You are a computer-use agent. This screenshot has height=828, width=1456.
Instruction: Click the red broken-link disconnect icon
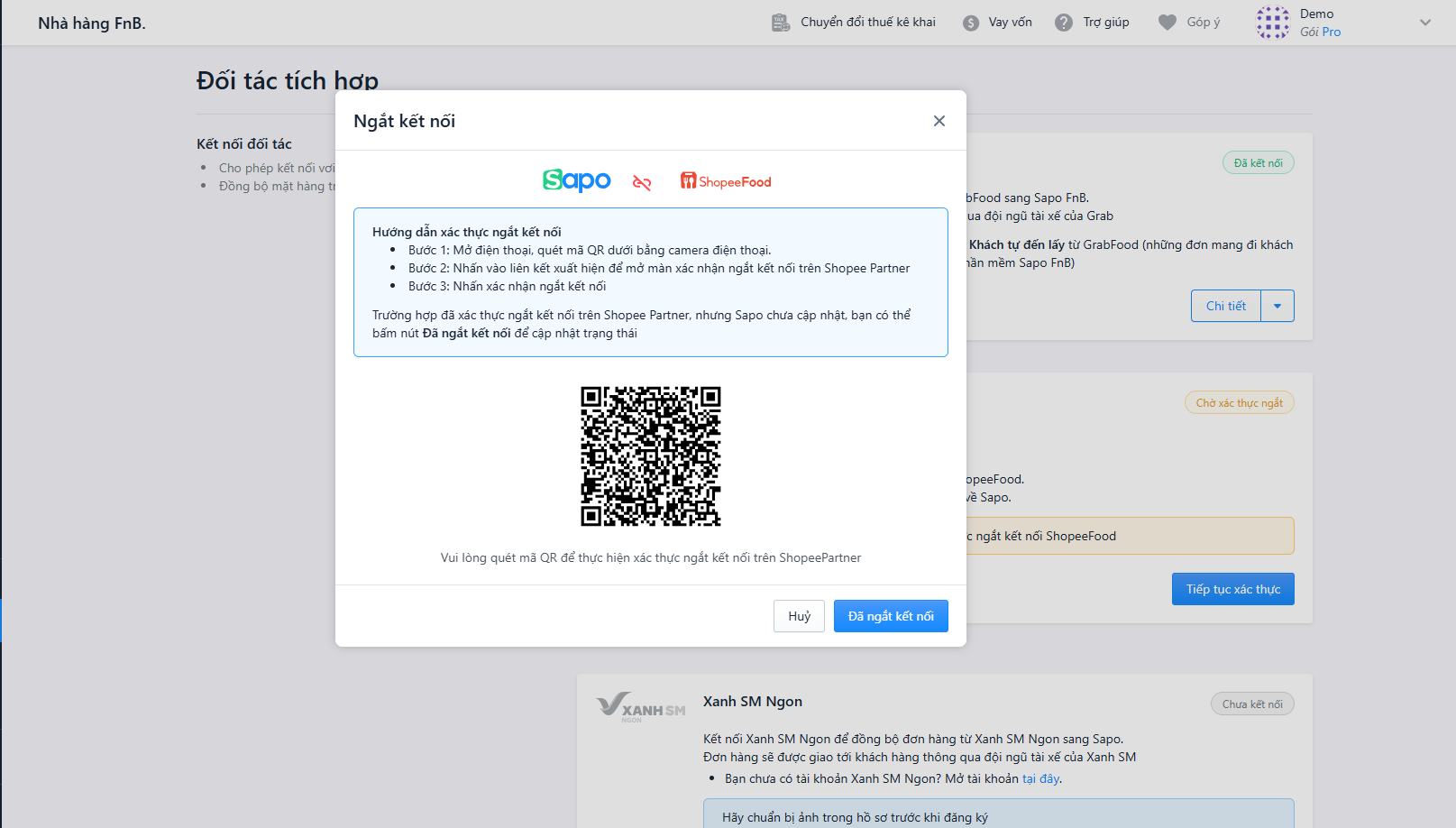642,183
